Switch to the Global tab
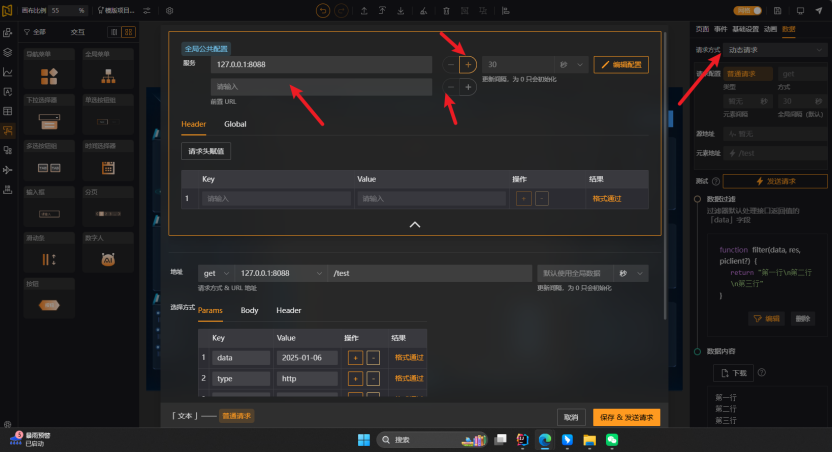Viewport: 832px width, 452px height. tap(235, 124)
